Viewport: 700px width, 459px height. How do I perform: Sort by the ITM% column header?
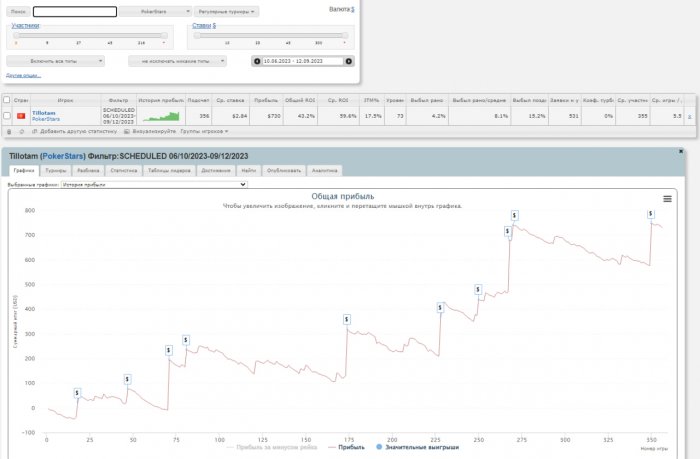[x=371, y=100]
